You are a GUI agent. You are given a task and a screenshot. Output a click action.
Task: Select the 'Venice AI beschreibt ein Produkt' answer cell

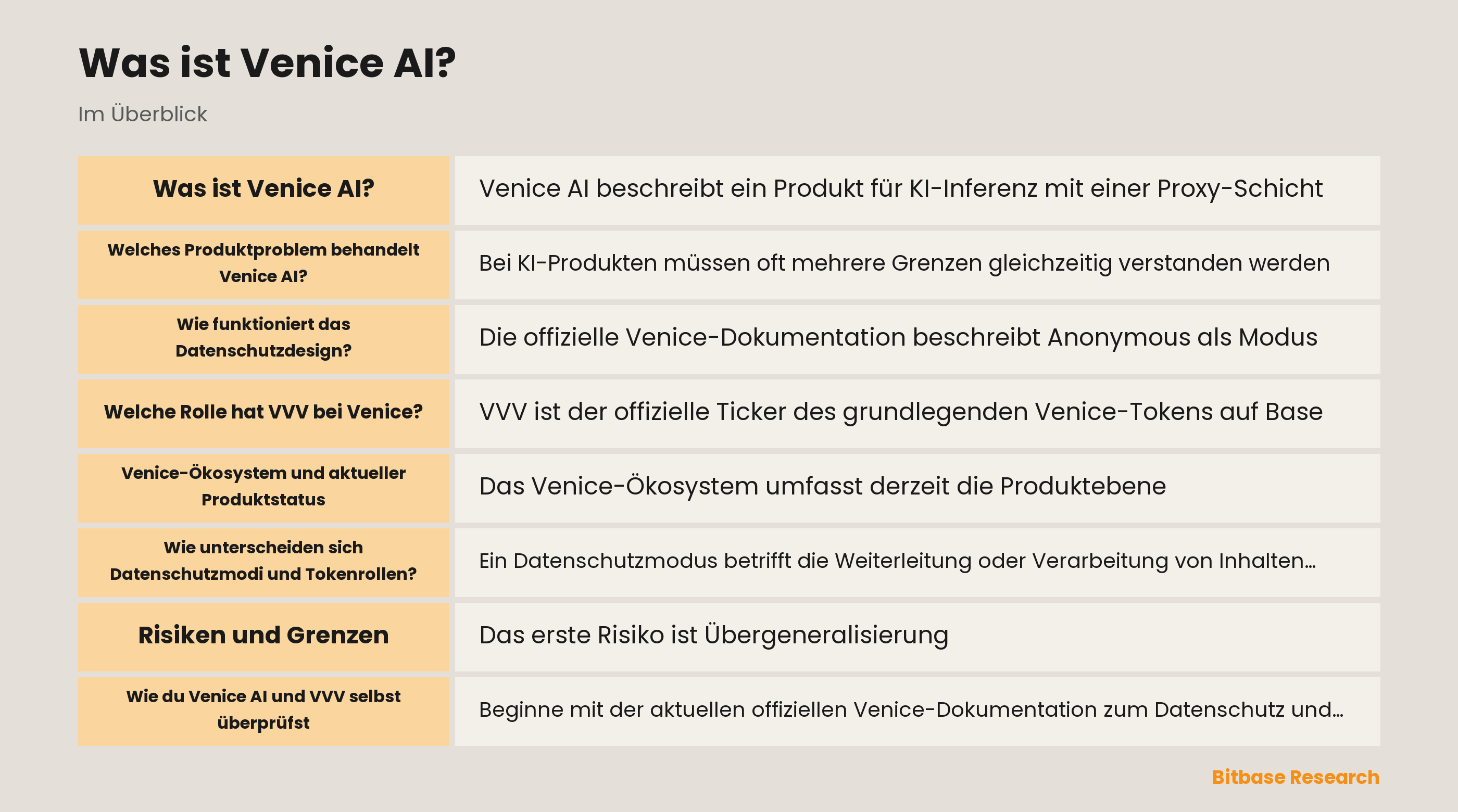click(x=917, y=190)
